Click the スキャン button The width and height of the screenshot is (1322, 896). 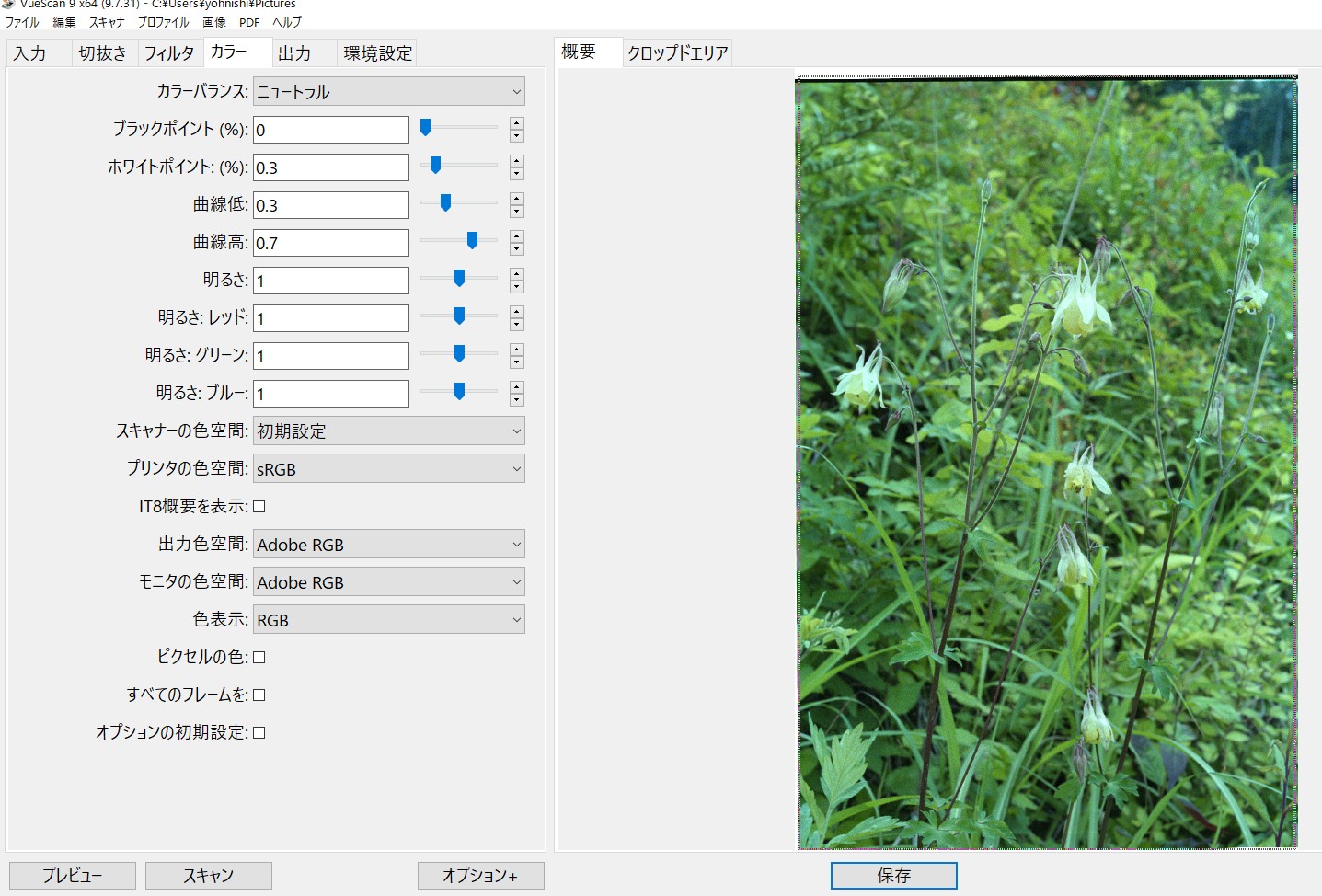pos(208,875)
